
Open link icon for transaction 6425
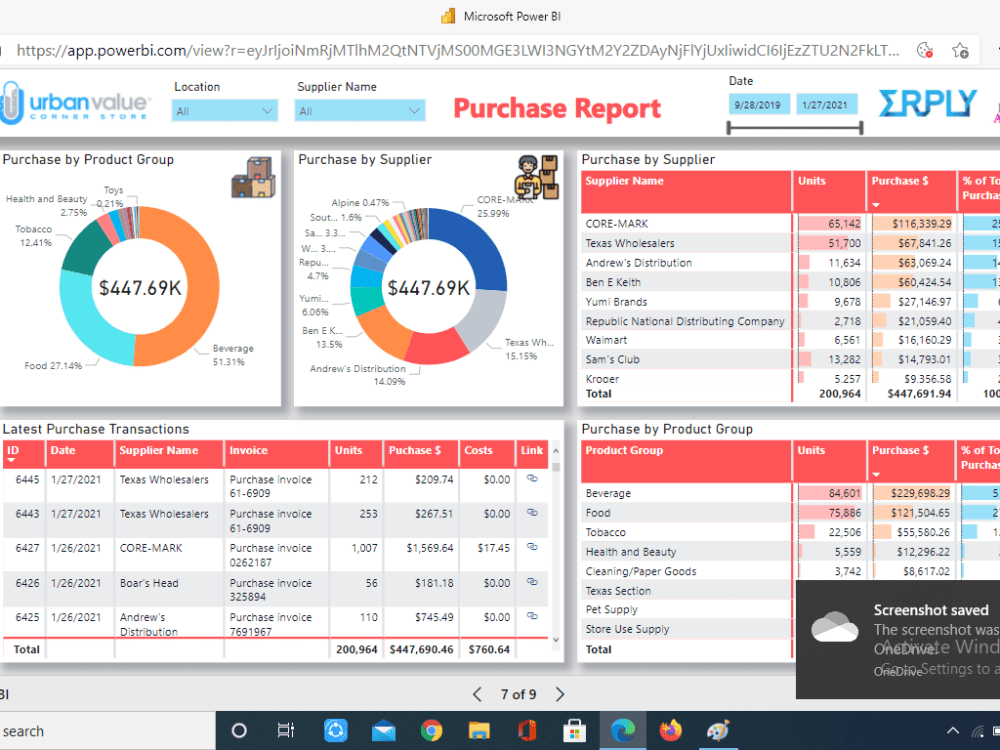532,616
